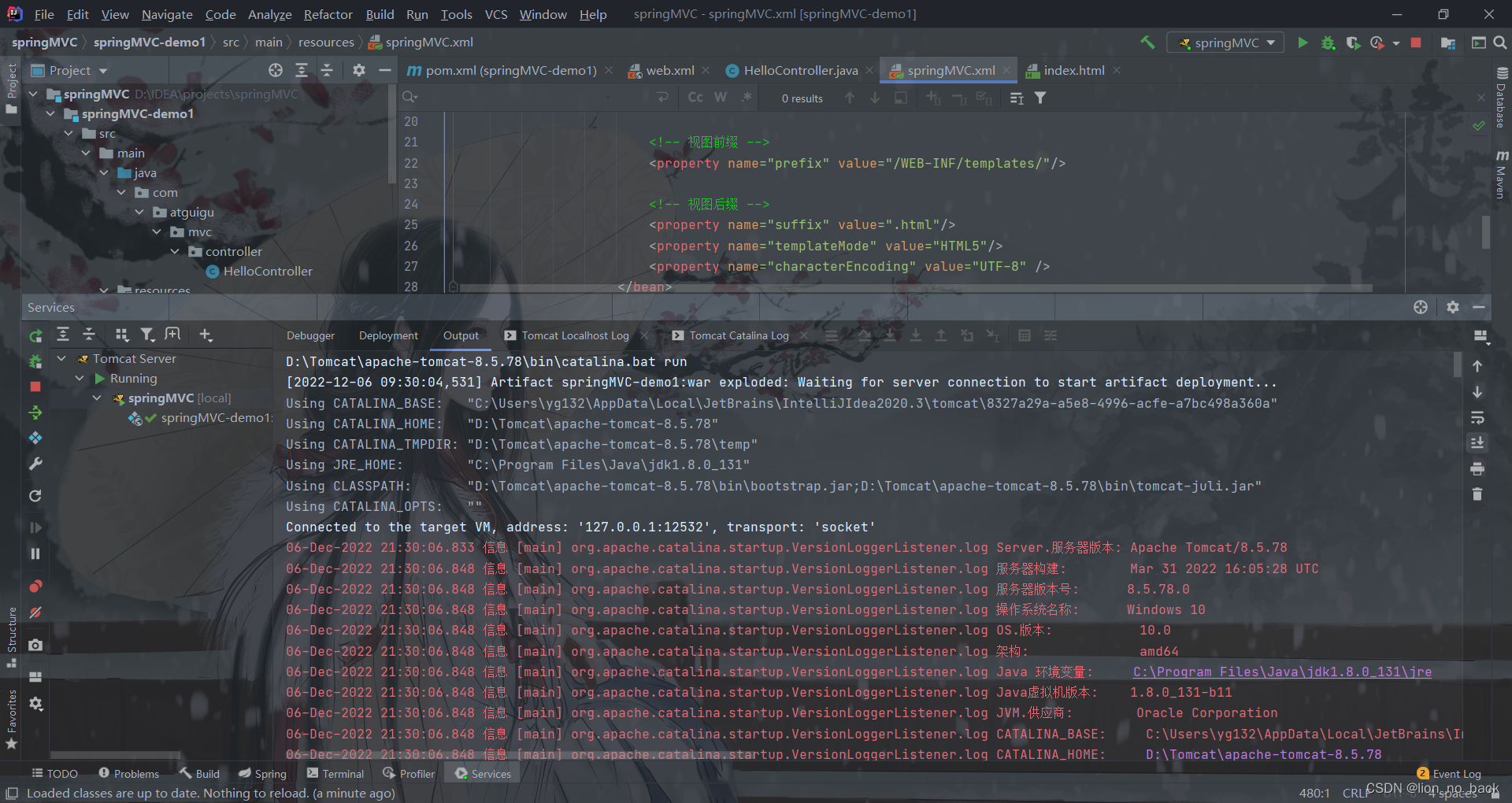Hide the Project panel with the minus icon
The width and height of the screenshot is (1512, 803).
(384, 70)
